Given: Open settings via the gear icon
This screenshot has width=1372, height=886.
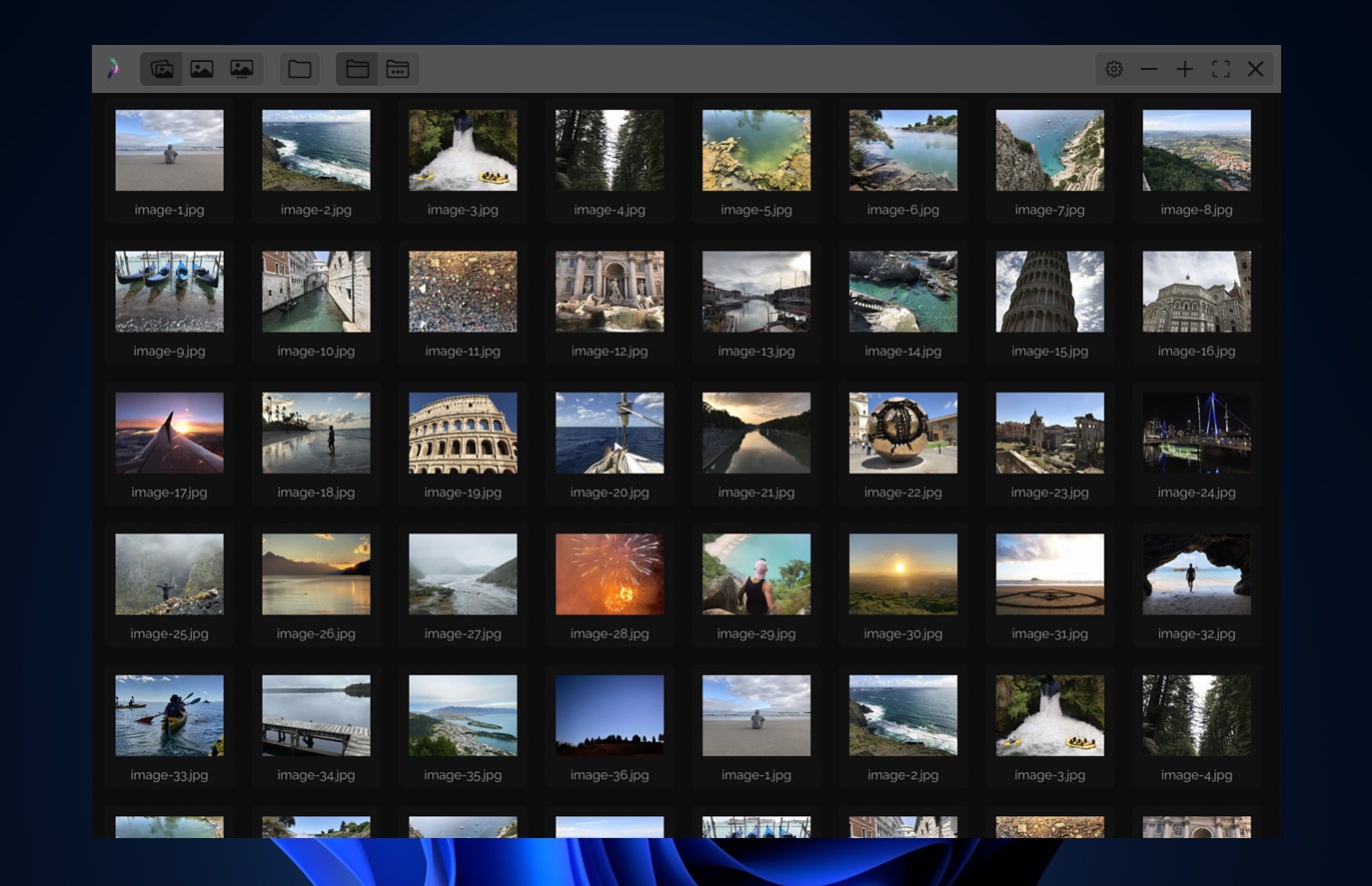Looking at the screenshot, I should [x=1114, y=69].
